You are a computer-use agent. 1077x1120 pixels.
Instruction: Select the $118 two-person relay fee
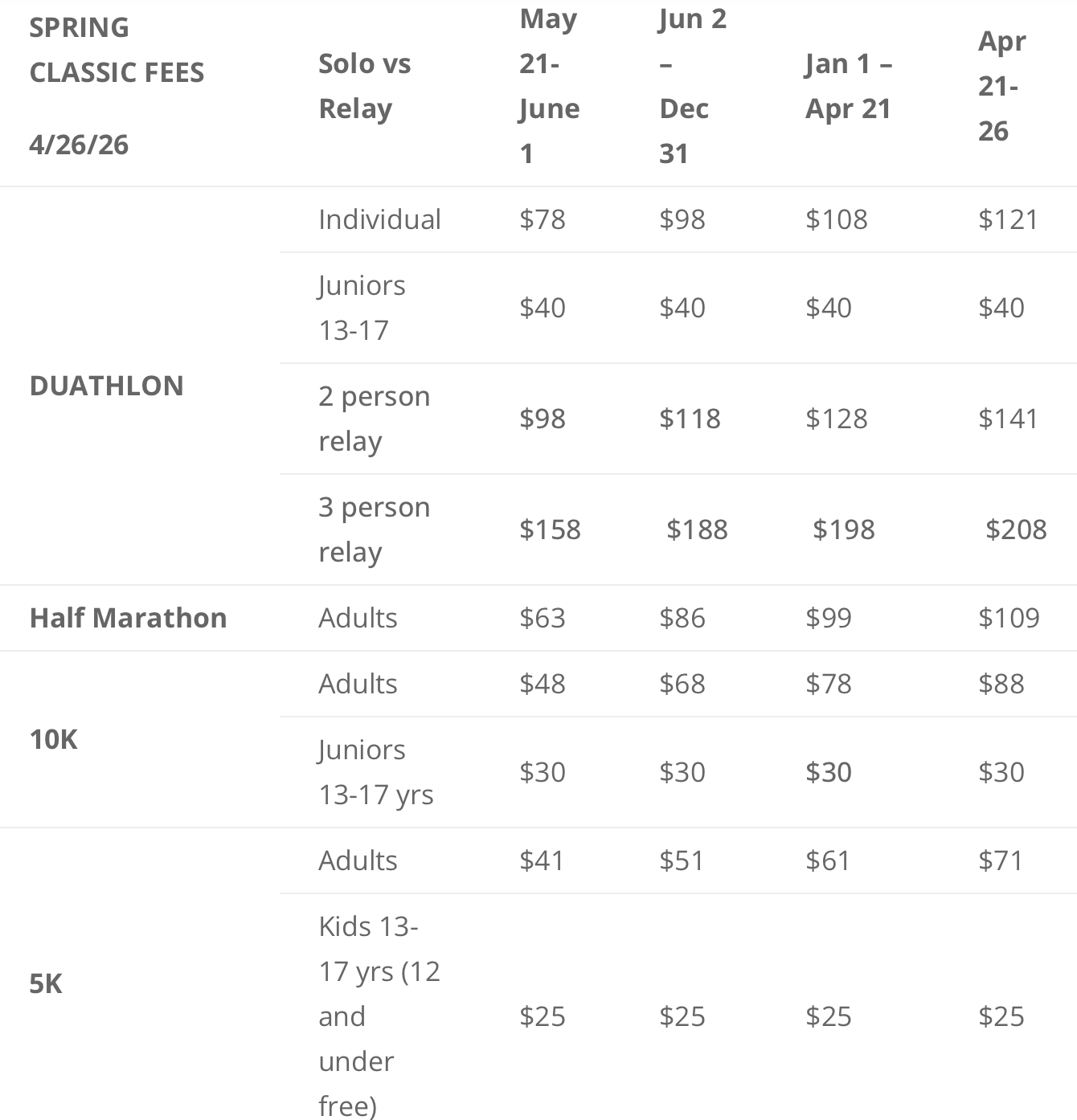[690, 419]
